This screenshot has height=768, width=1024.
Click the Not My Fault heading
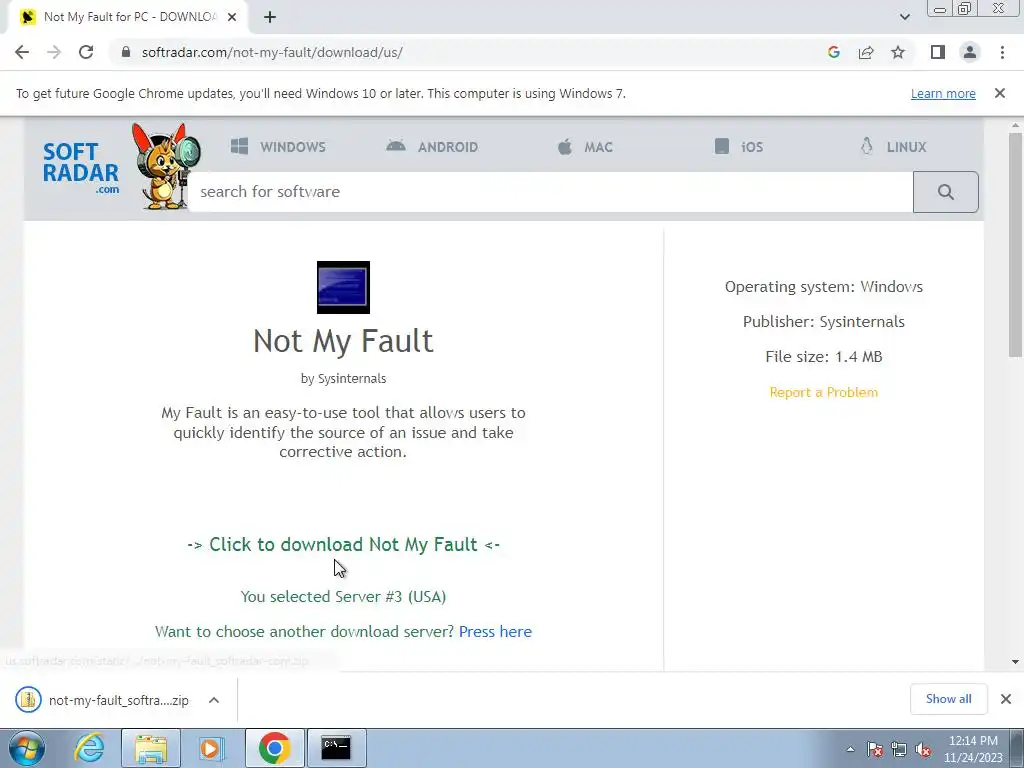click(x=344, y=341)
